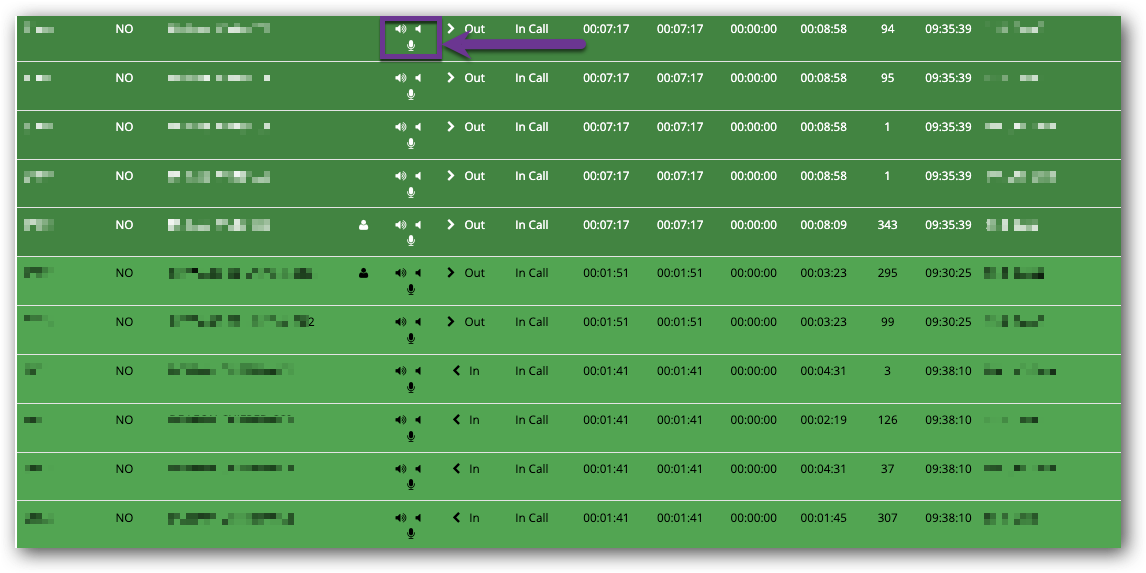Click the value 99 in the table
This screenshot has height=573, width=1146.
point(887,322)
